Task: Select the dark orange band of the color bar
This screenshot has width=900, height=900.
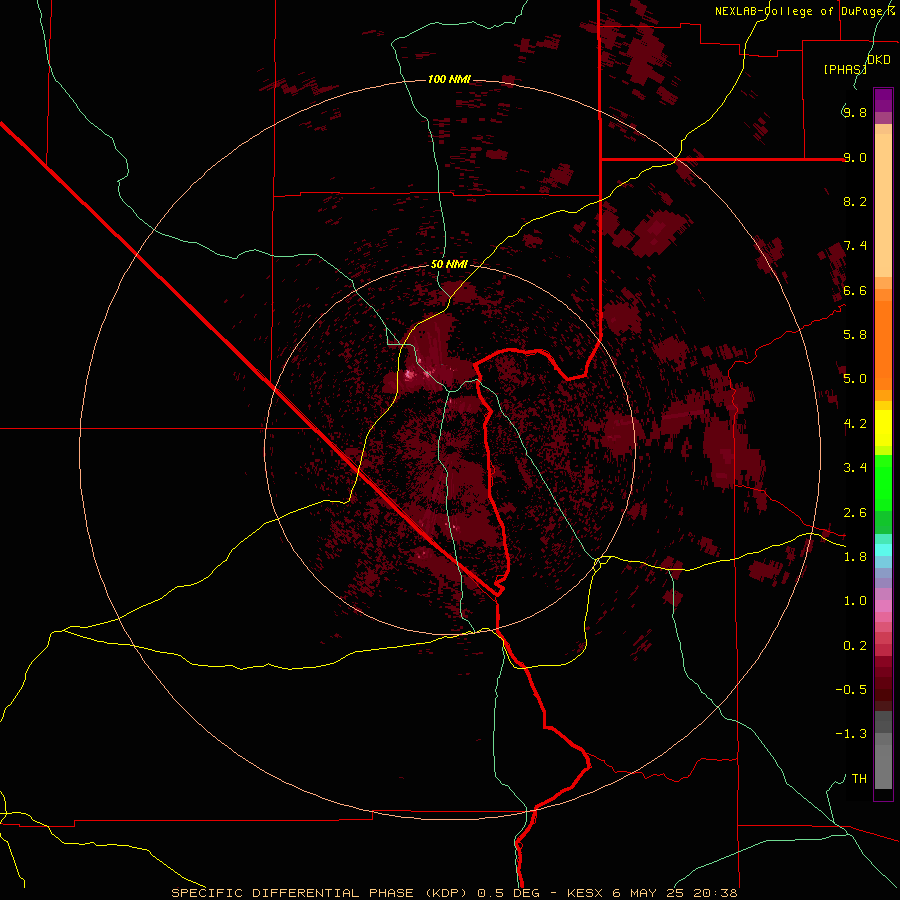Action: tap(883, 345)
